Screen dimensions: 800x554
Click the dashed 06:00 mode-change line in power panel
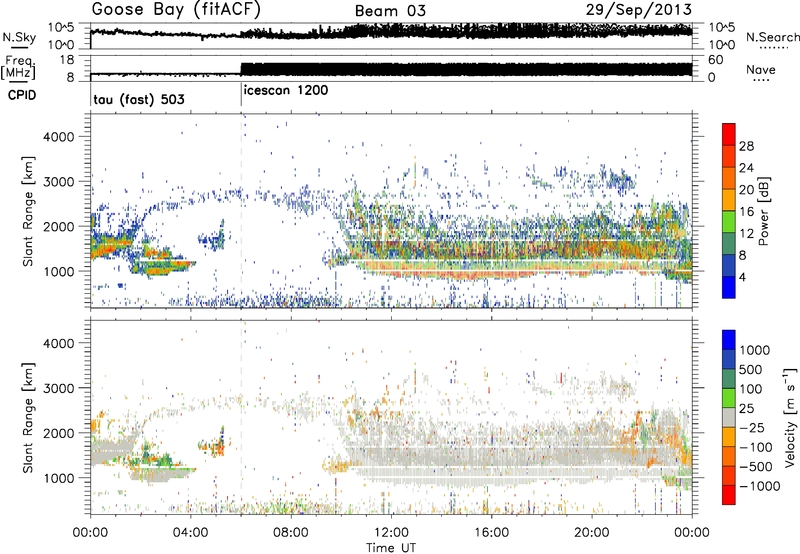point(241,210)
